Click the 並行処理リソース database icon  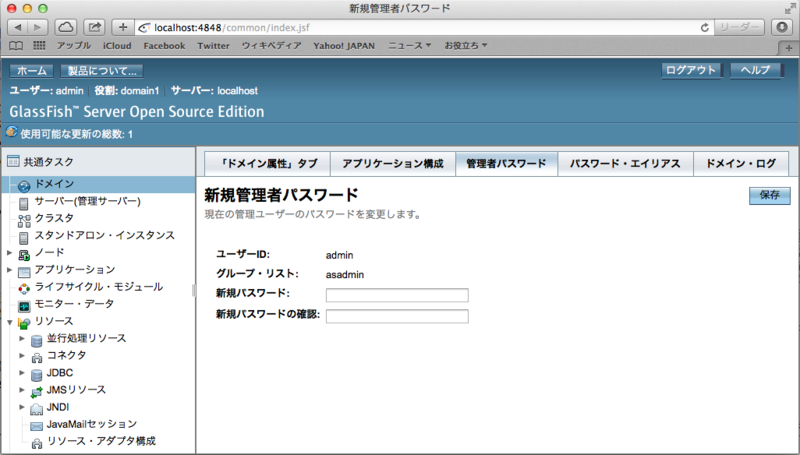37,340
